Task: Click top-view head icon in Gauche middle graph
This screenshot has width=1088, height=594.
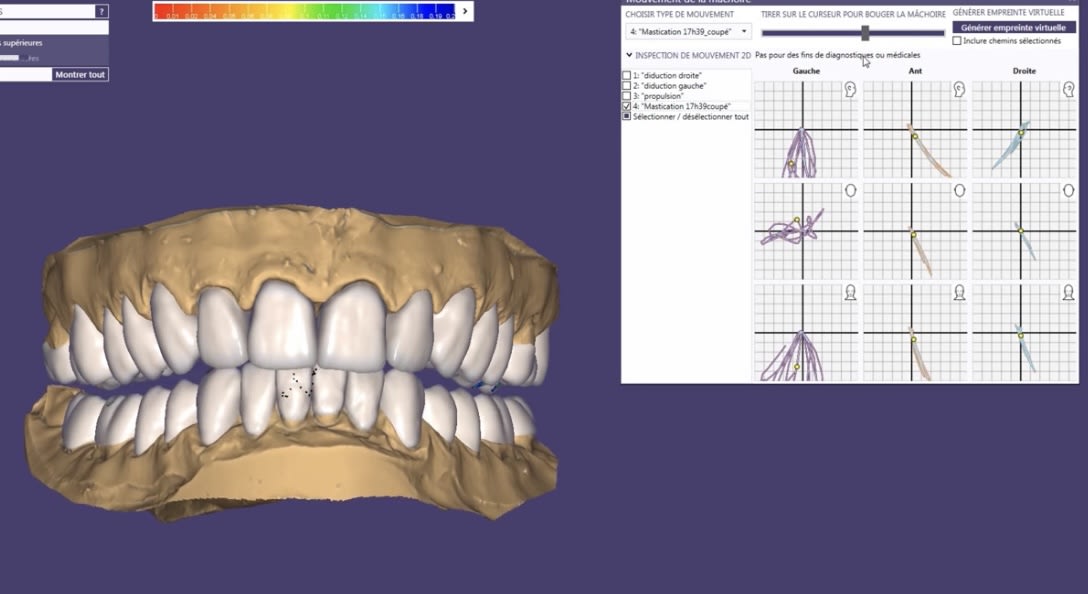Action: [x=850, y=190]
